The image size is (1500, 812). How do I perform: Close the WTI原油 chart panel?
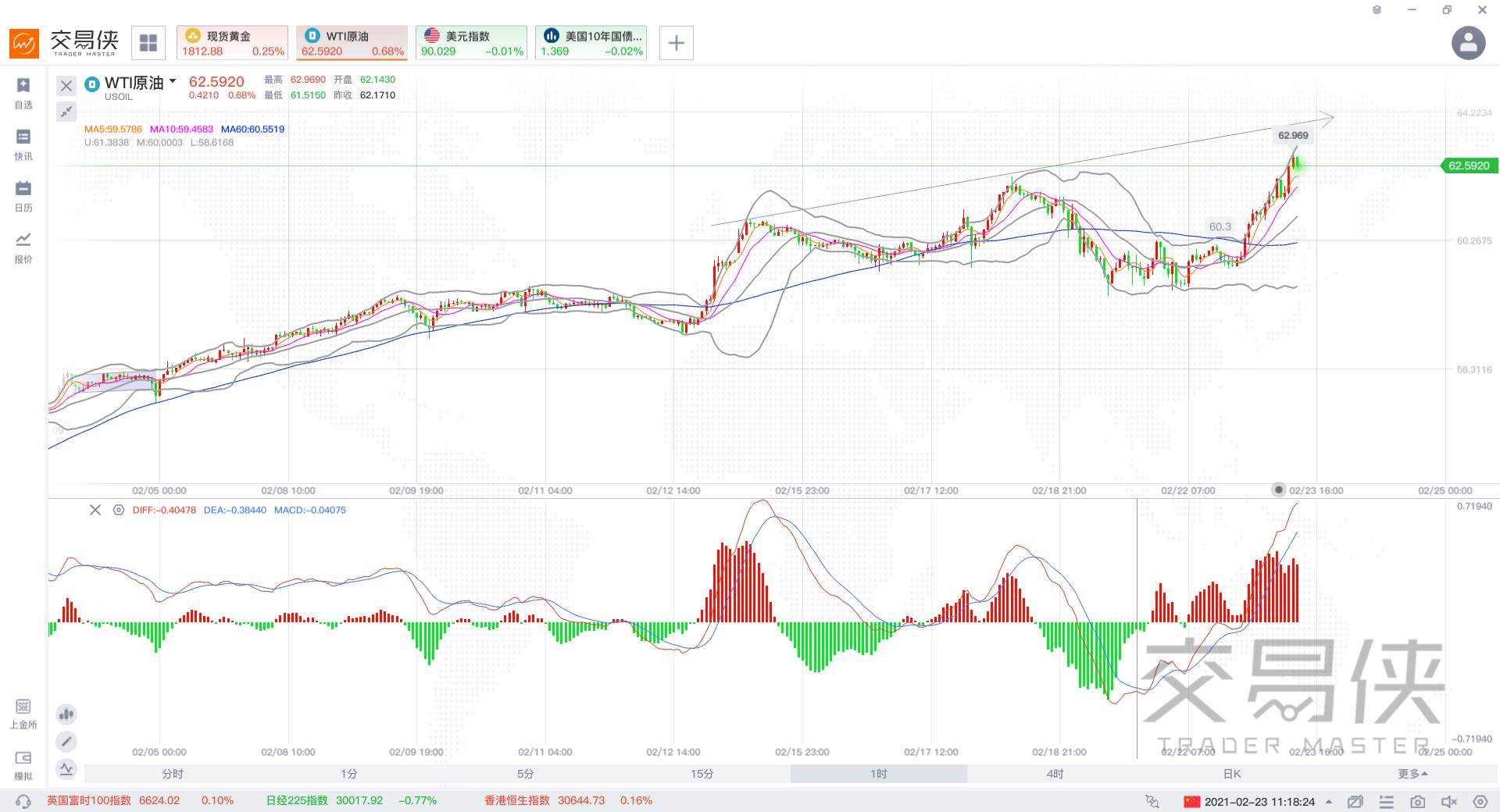pos(66,86)
